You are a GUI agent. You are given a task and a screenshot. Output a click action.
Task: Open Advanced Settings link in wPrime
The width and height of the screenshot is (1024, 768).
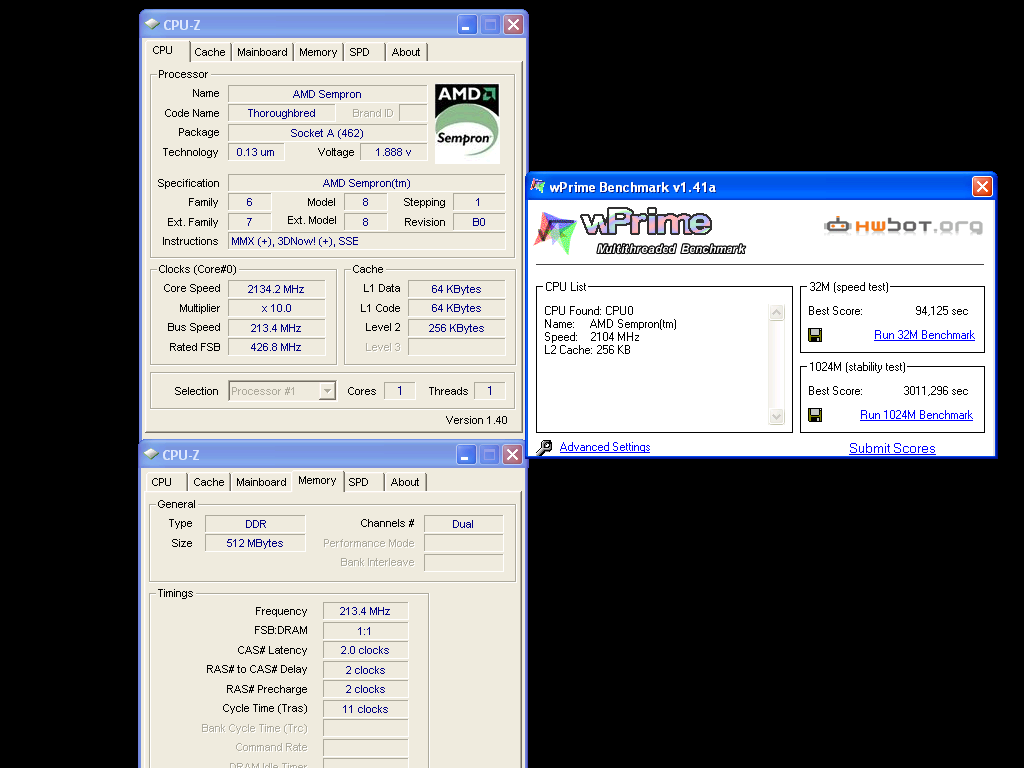pos(605,447)
